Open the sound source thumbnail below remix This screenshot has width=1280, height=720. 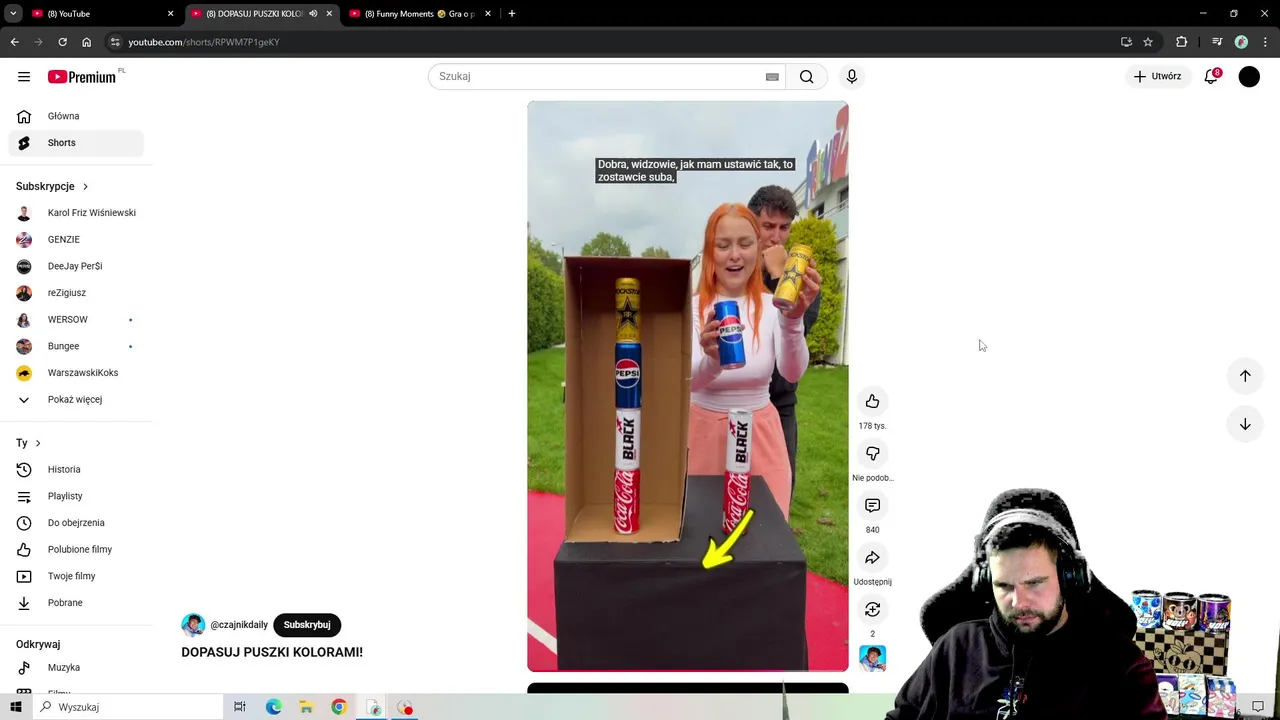(872, 658)
